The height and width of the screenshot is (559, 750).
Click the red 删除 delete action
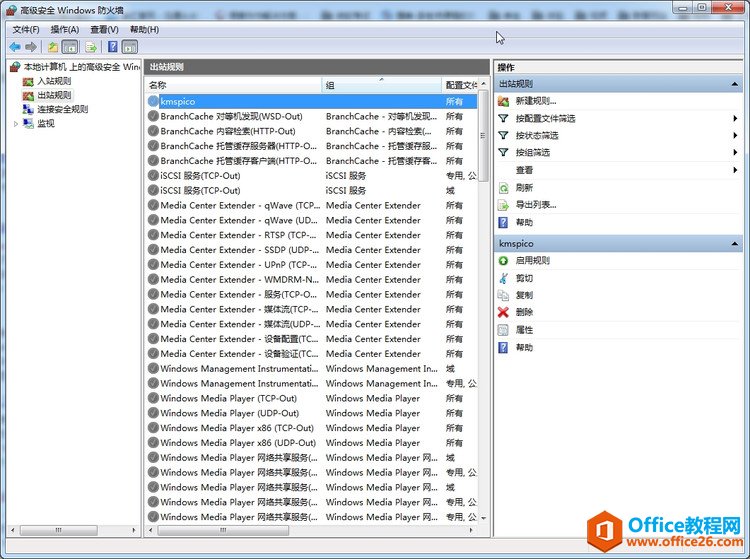[524, 312]
